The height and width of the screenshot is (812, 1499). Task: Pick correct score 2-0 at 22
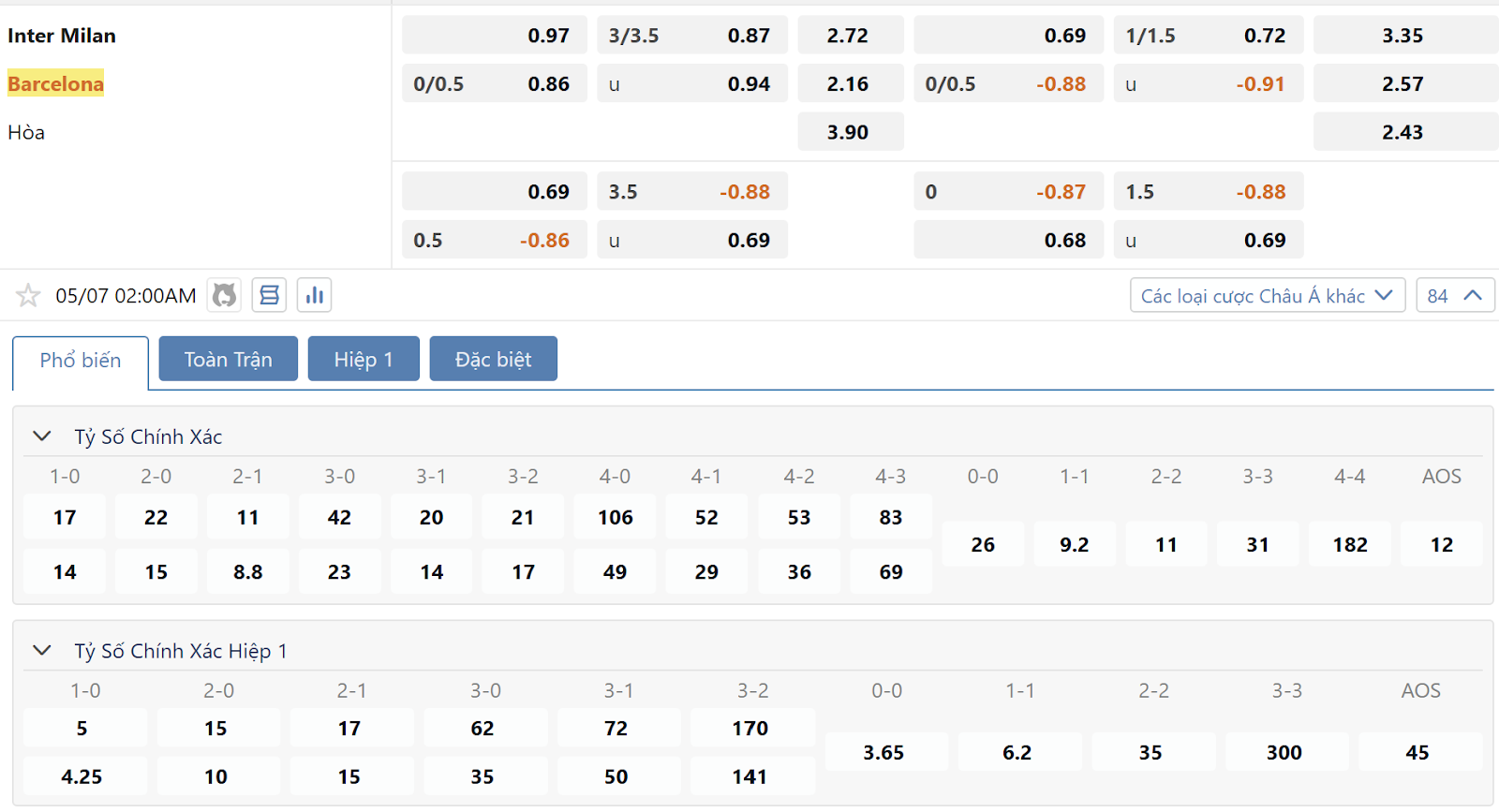tap(156, 517)
